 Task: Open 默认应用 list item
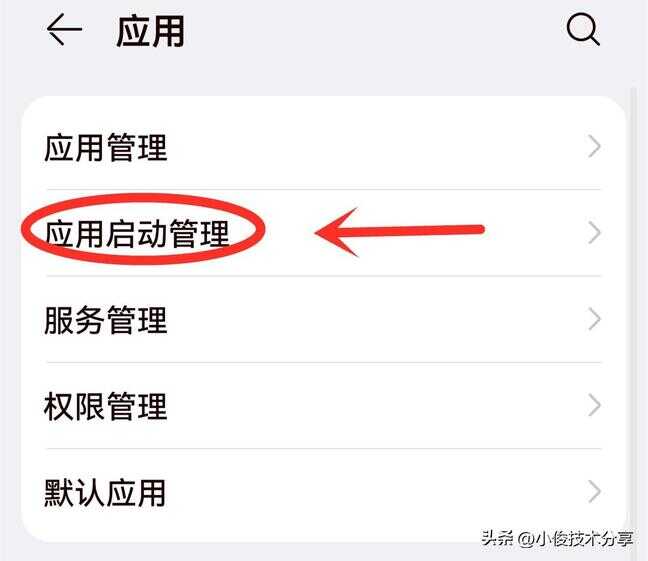click(324, 493)
